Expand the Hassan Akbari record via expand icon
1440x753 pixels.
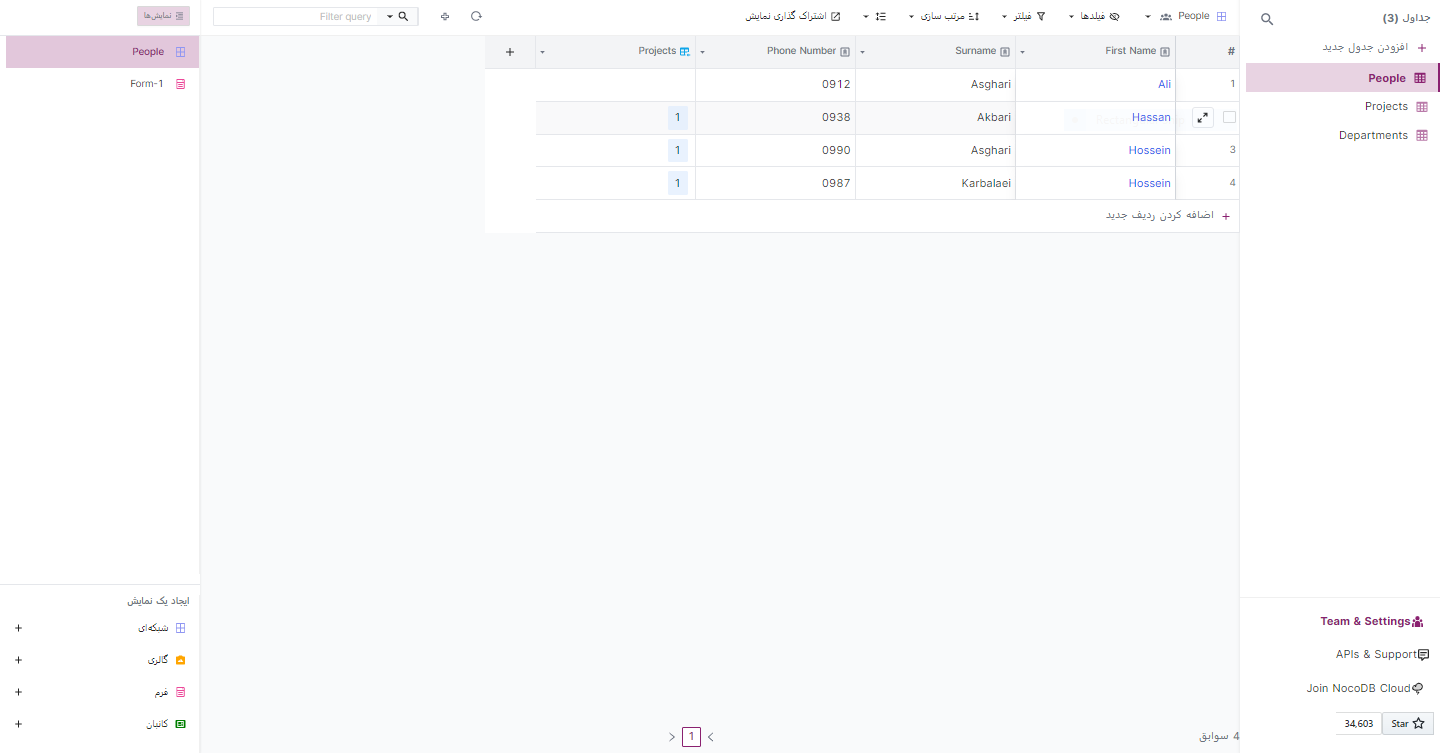coord(1202,117)
